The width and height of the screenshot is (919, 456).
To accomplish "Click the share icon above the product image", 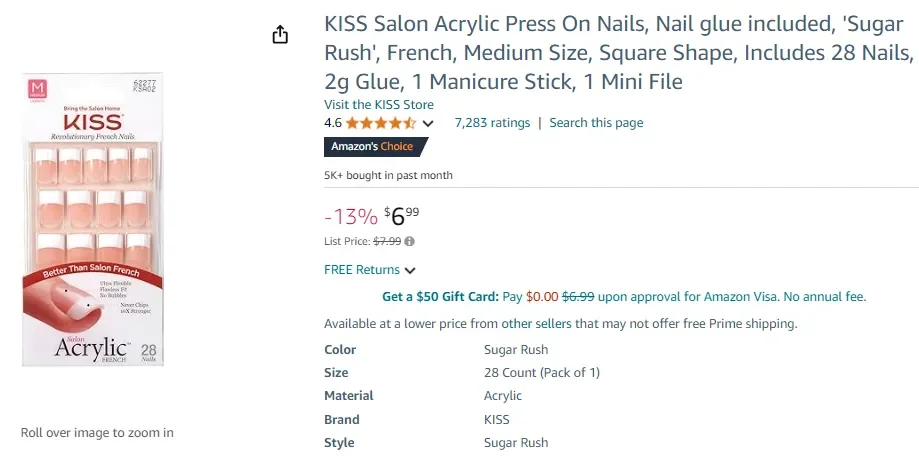I will (x=280, y=35).
